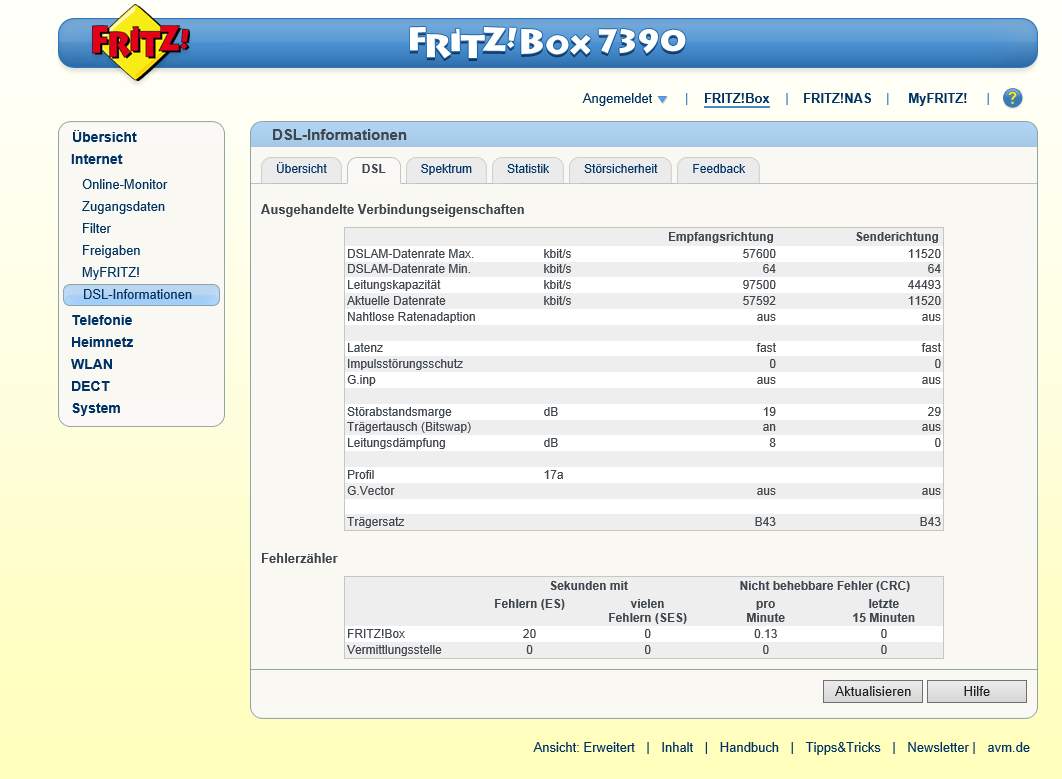Image resolution: width=1062 pixels, height=779 pixels.
Task: Open help via the question mark icon
Action: (1012, 98)
